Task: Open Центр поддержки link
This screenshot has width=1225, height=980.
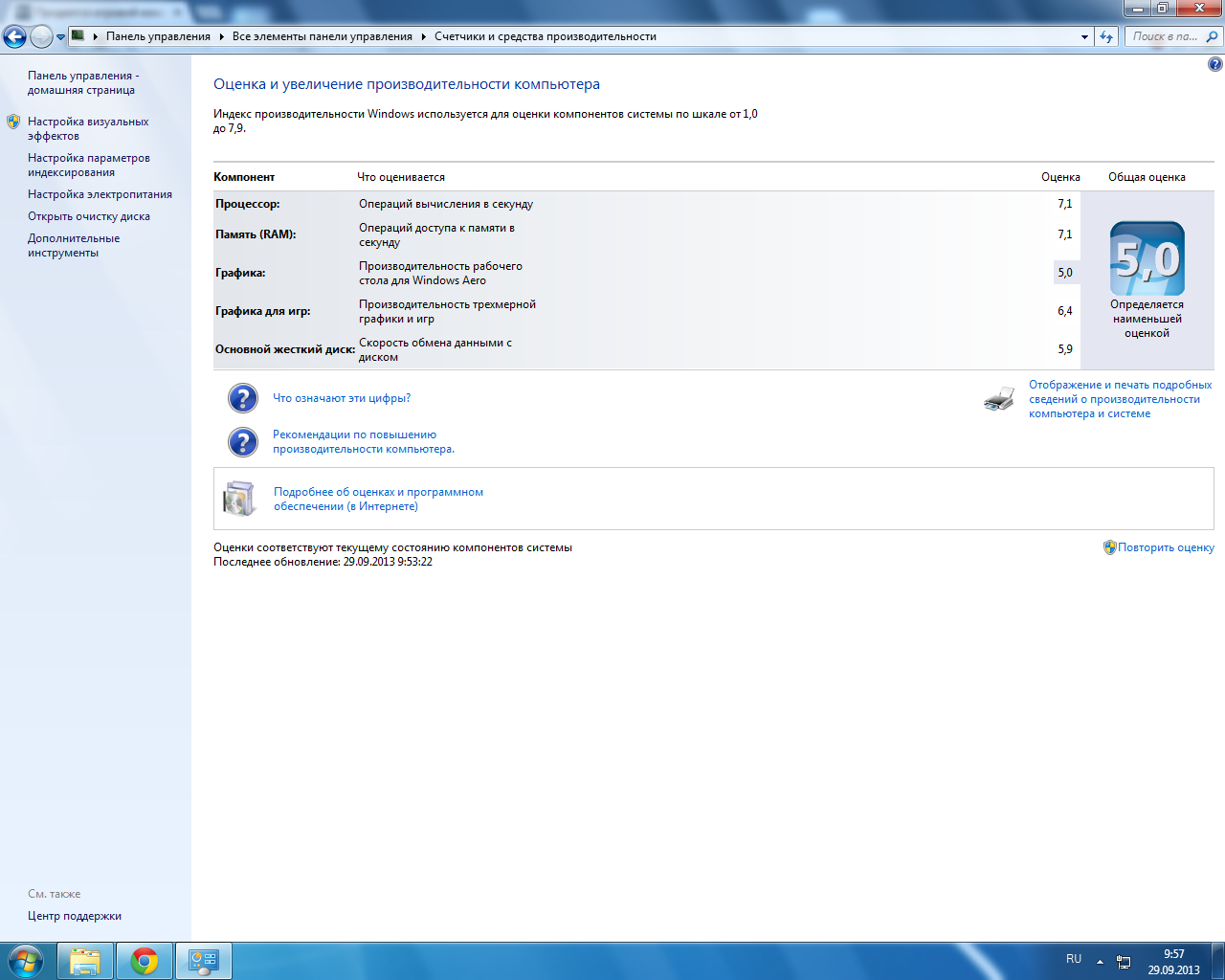Action: [75, 916]
